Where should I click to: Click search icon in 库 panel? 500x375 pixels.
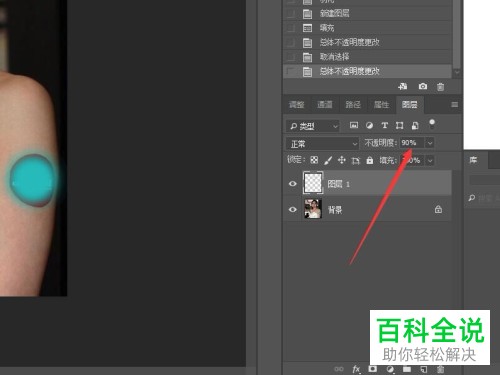pos(472,198)
